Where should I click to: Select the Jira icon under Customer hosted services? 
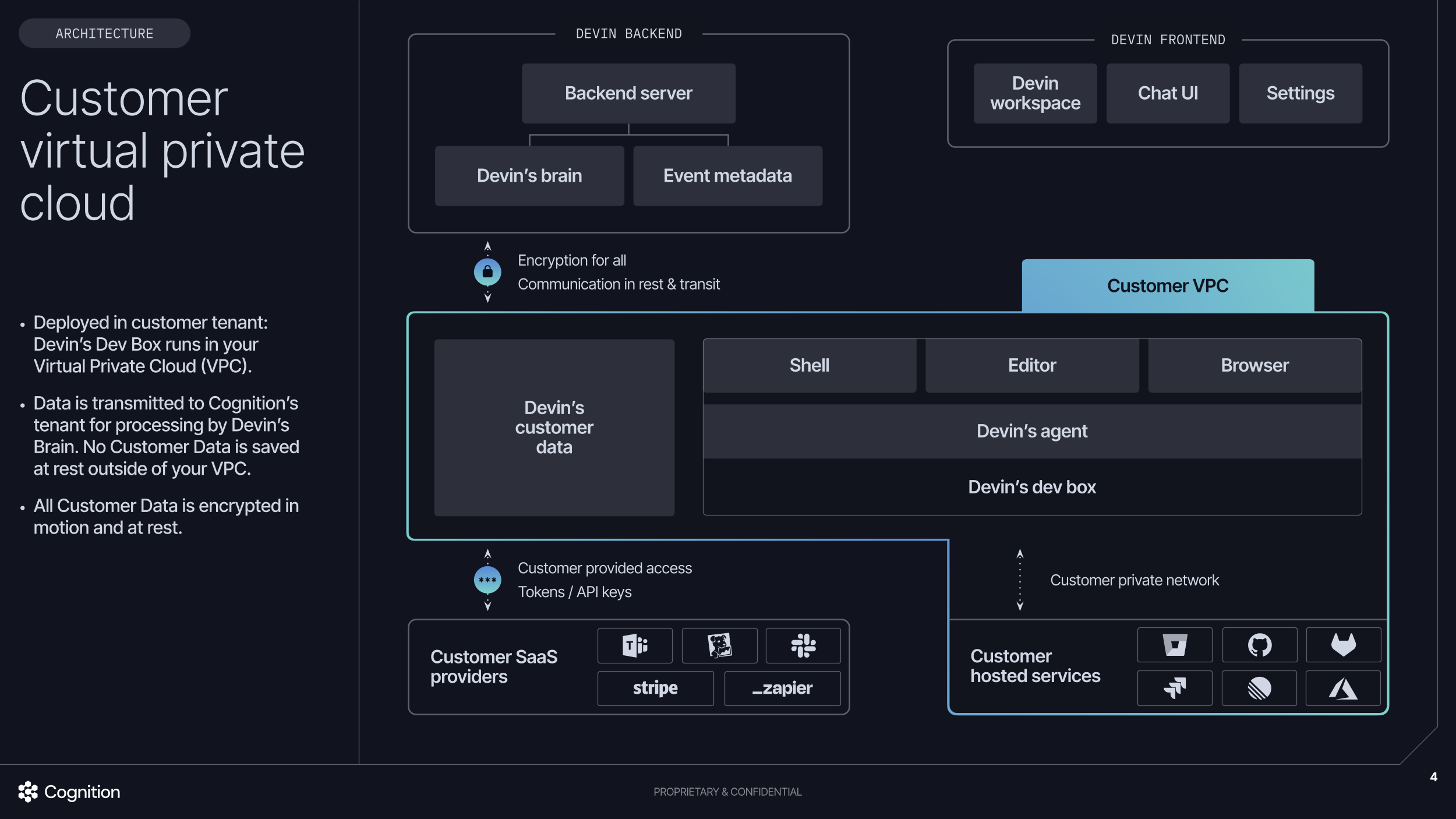tap(1175, 688)
